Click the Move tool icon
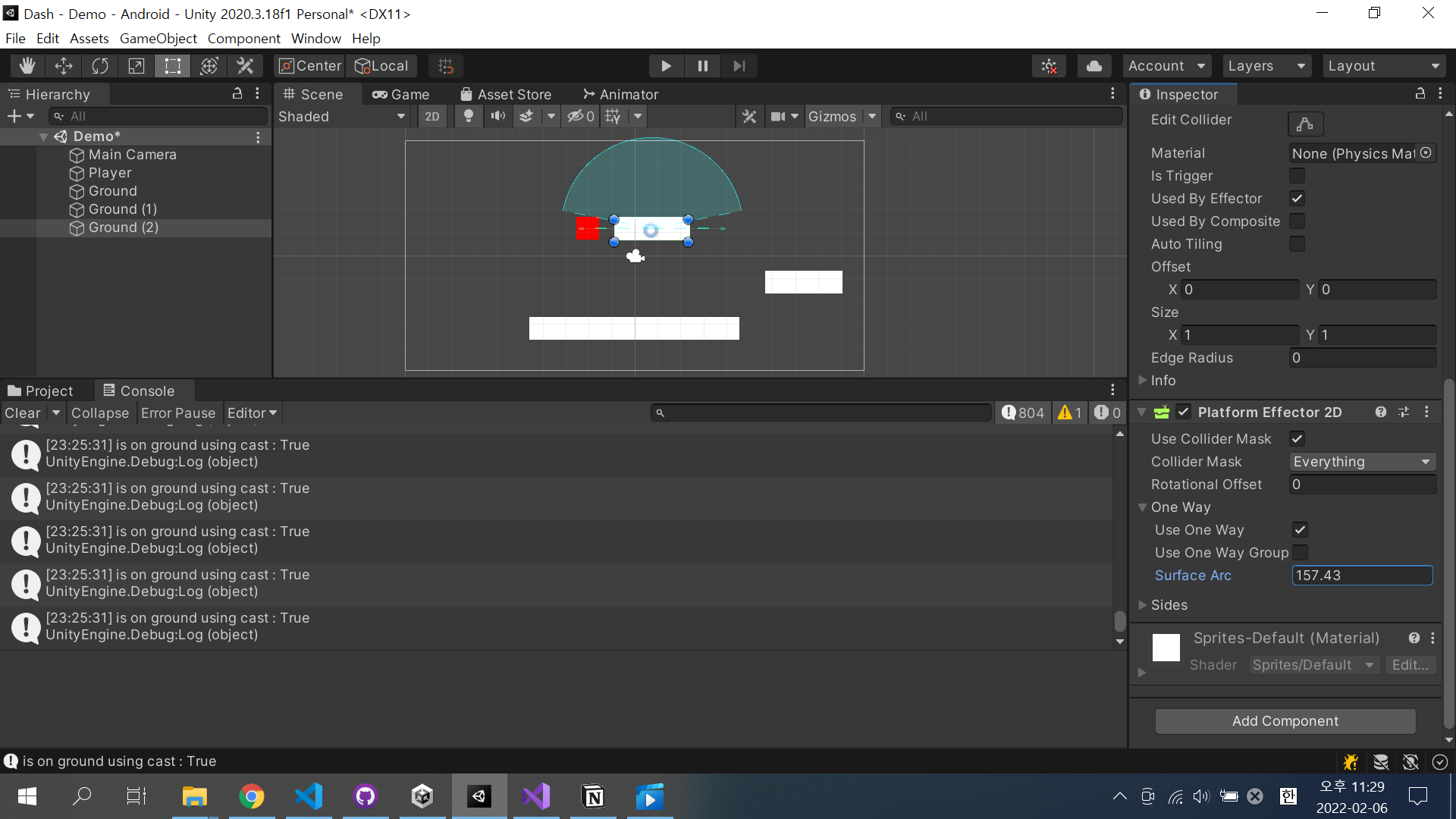 pos(63,65)
